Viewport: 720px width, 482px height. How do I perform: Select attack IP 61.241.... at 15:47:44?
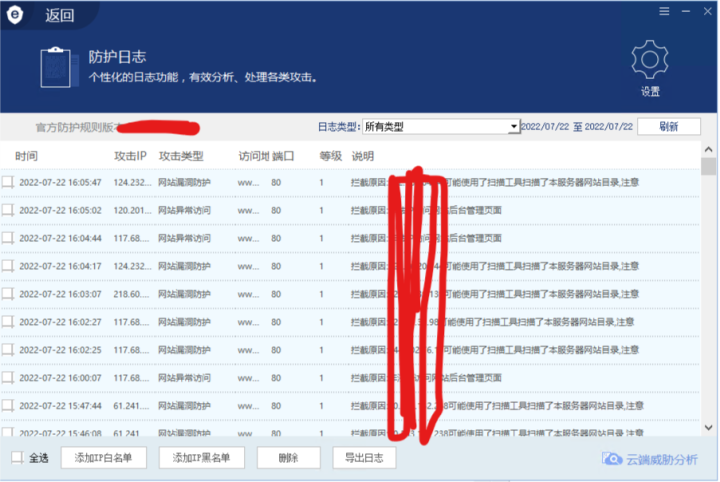click(131, 406)
